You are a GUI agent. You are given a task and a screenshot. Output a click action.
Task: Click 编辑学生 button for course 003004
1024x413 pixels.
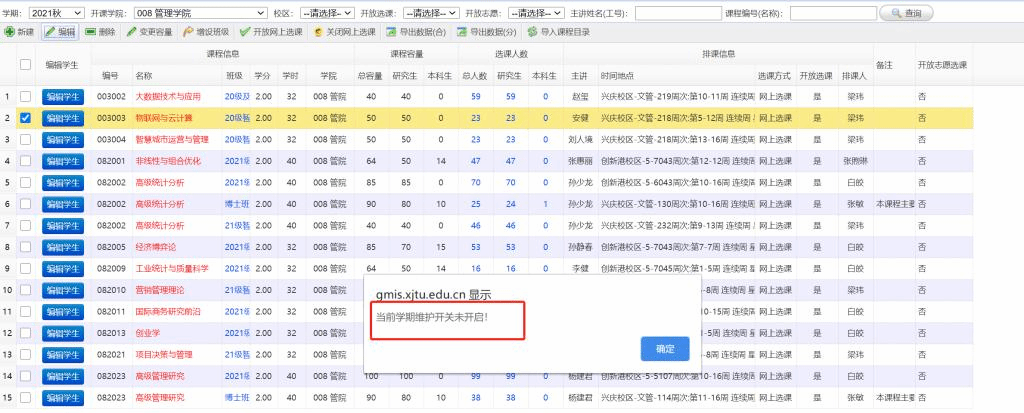[x=62, y=139]
